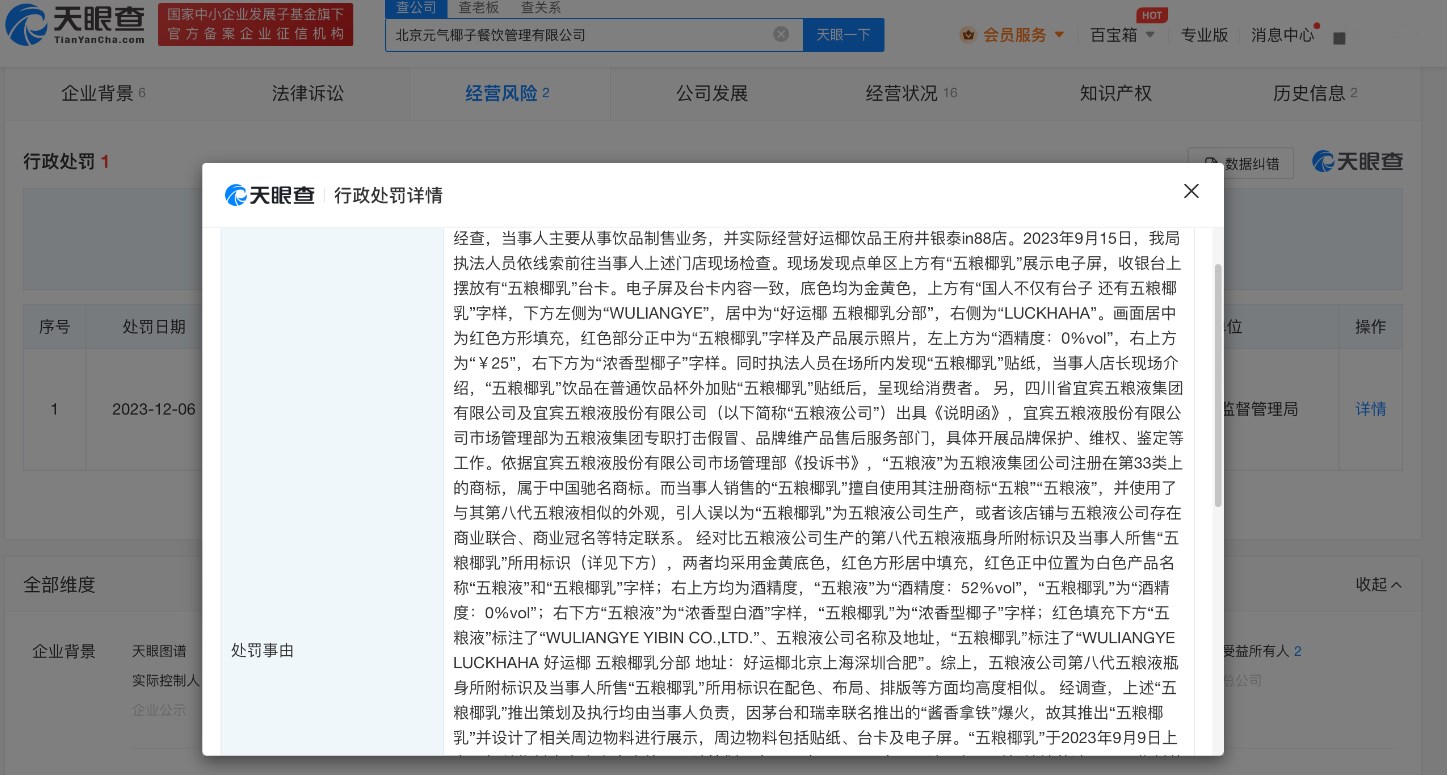Select the 企业背景 tab
The image size is (1447, 775).
(x=103, y=93)
